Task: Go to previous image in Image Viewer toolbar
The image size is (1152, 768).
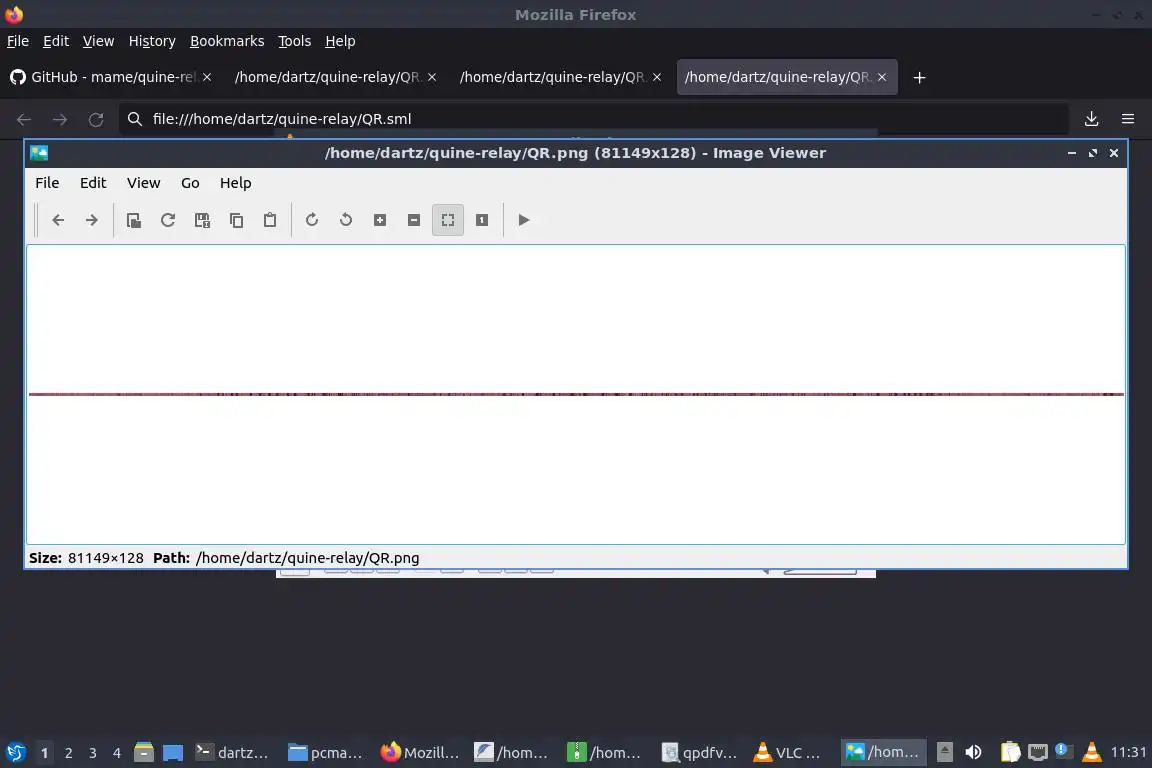Action: coord(58,220)
